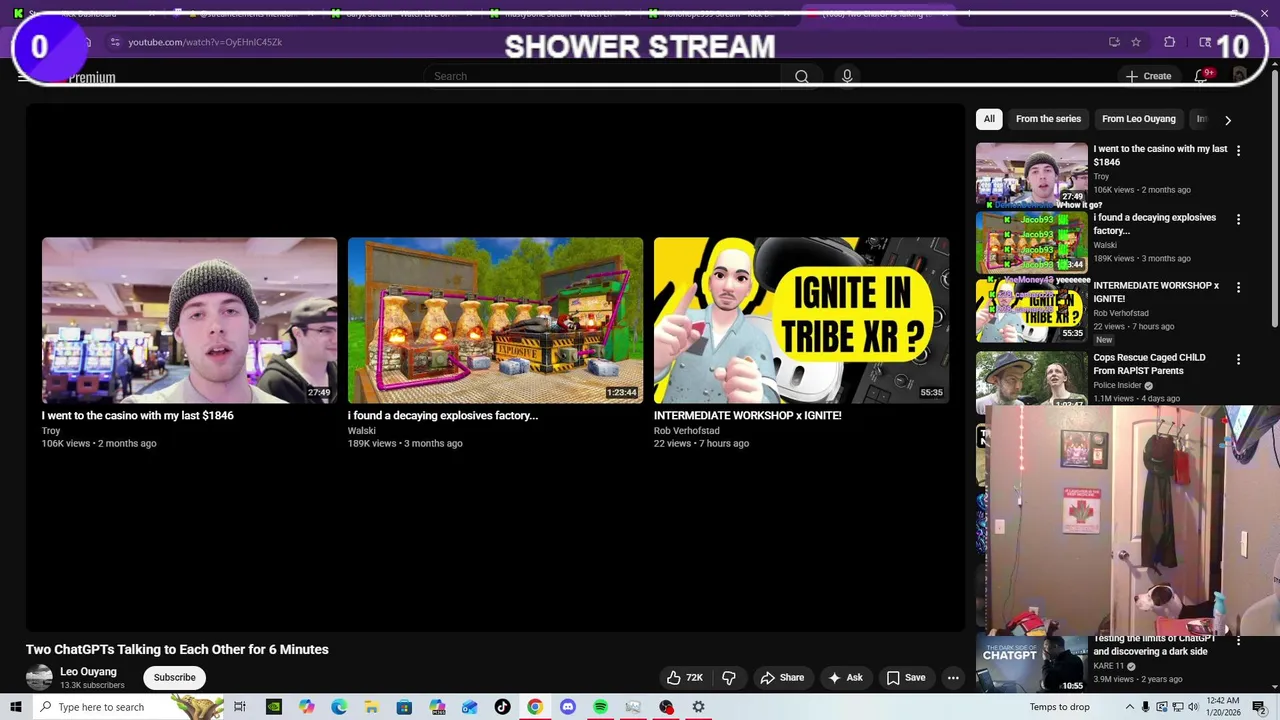Subscribe to Leo Ouyang

tap(175, 677)
